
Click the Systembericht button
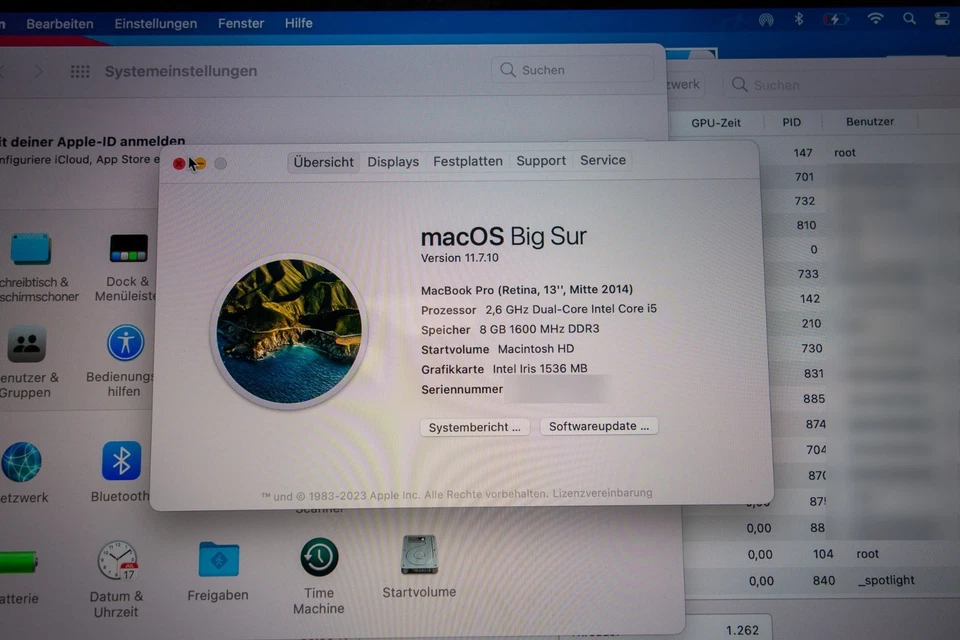pyautogui.click(x=474, y=427)
